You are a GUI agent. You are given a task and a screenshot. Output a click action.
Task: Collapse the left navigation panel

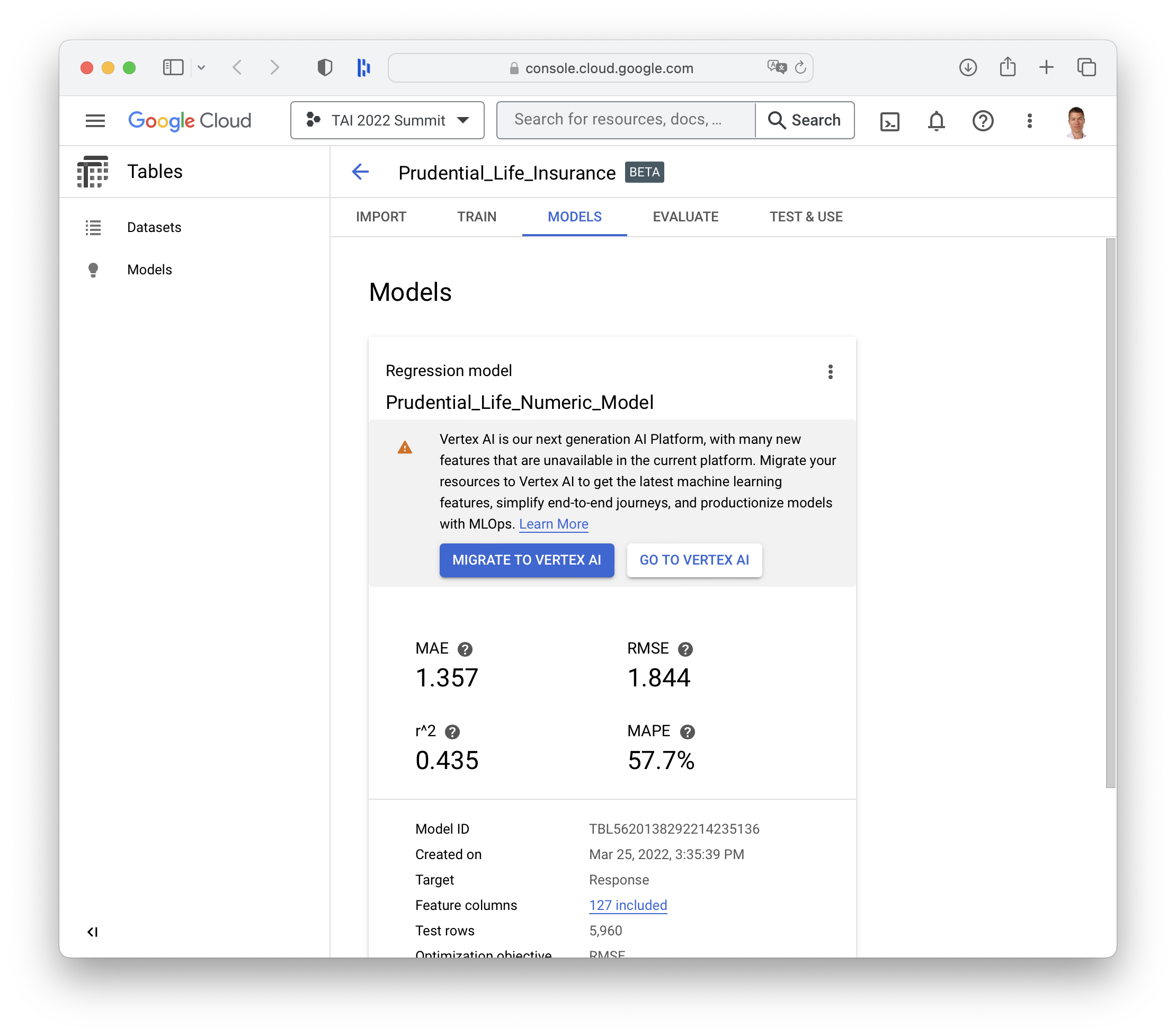tap(92, 932)
